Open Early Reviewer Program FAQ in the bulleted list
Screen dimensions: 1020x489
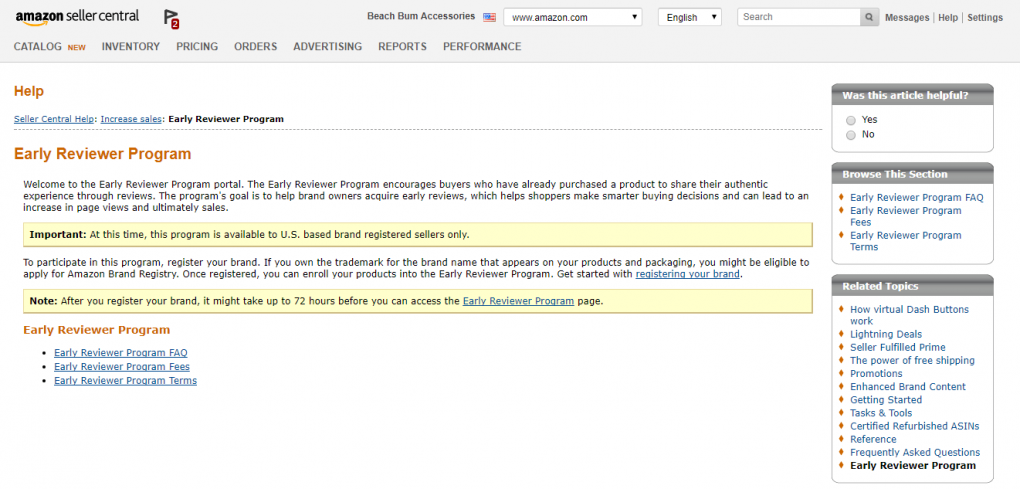coord(121,353)
